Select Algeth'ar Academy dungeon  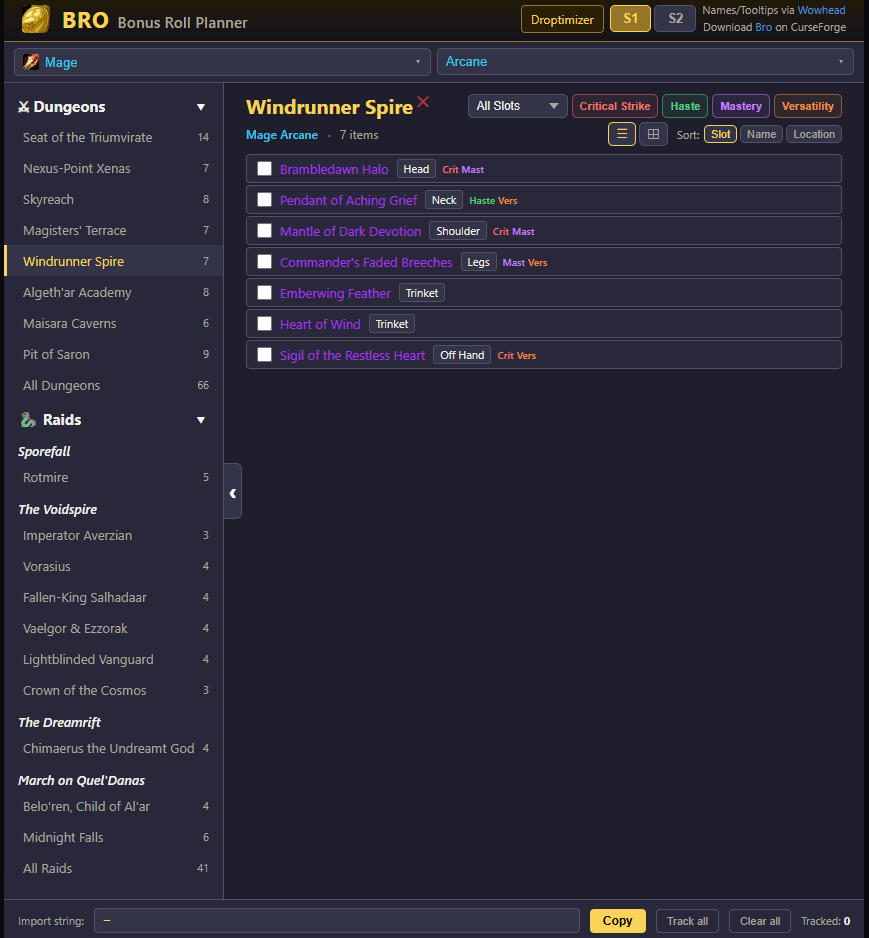click(x=114, y=292)
